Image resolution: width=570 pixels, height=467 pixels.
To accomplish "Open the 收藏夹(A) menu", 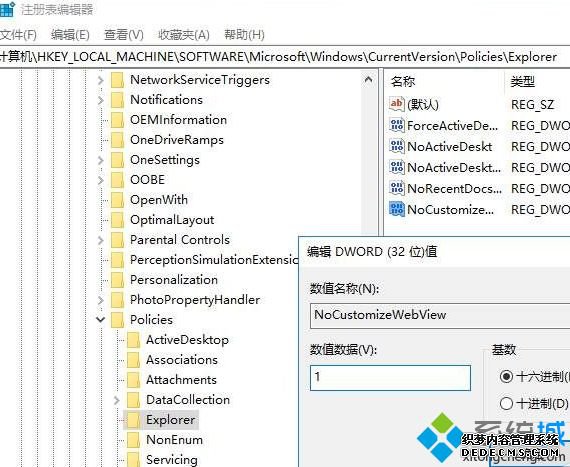I will pos(184,35).
